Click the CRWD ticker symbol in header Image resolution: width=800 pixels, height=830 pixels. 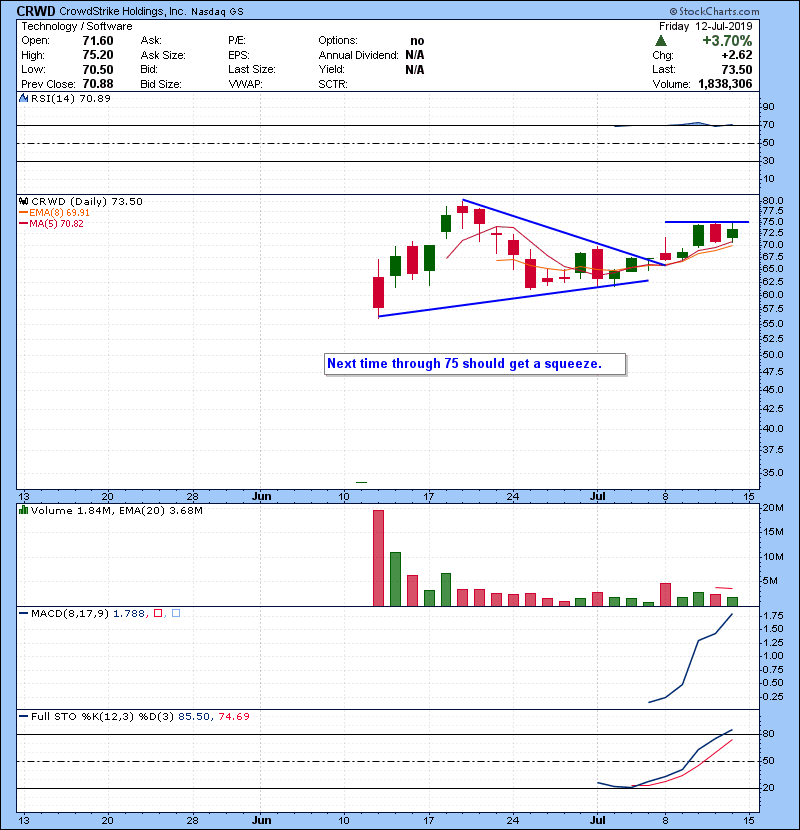(36, 11)
